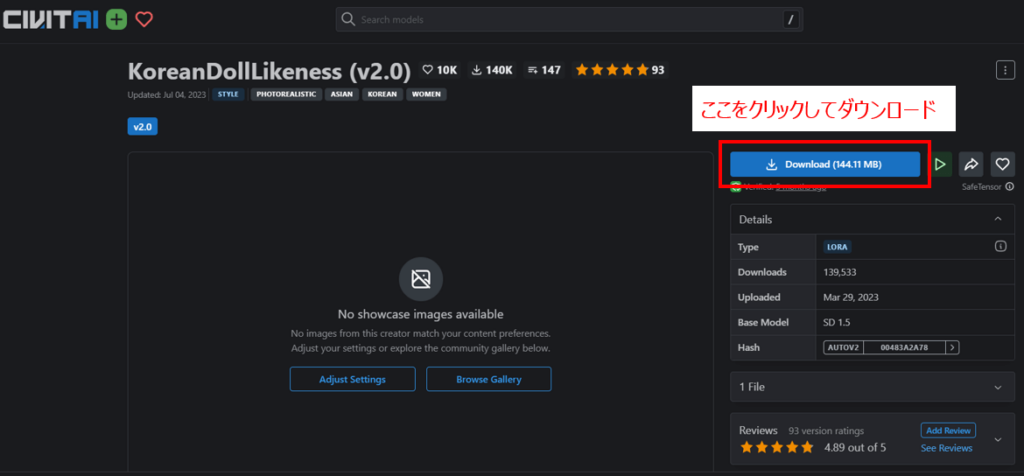Click the info icon in Type row
The image size is (1024, 476).
click(1000, 247)
